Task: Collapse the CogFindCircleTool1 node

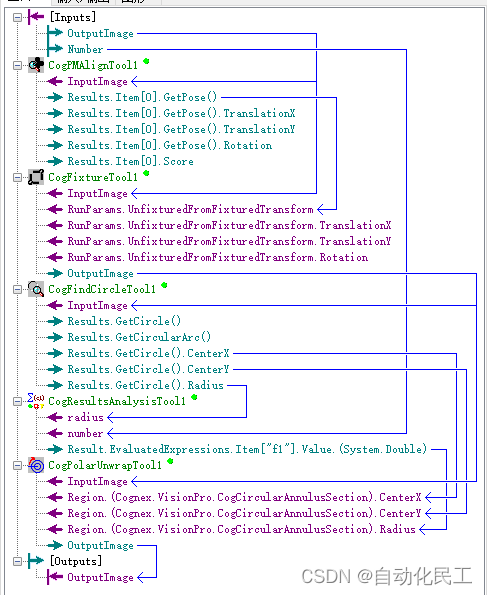Action: [17, 290]
